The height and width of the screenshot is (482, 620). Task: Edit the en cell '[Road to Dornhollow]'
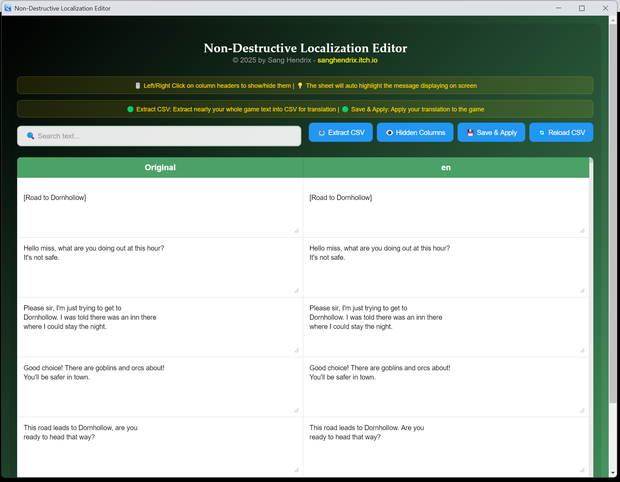coord(446,208)
